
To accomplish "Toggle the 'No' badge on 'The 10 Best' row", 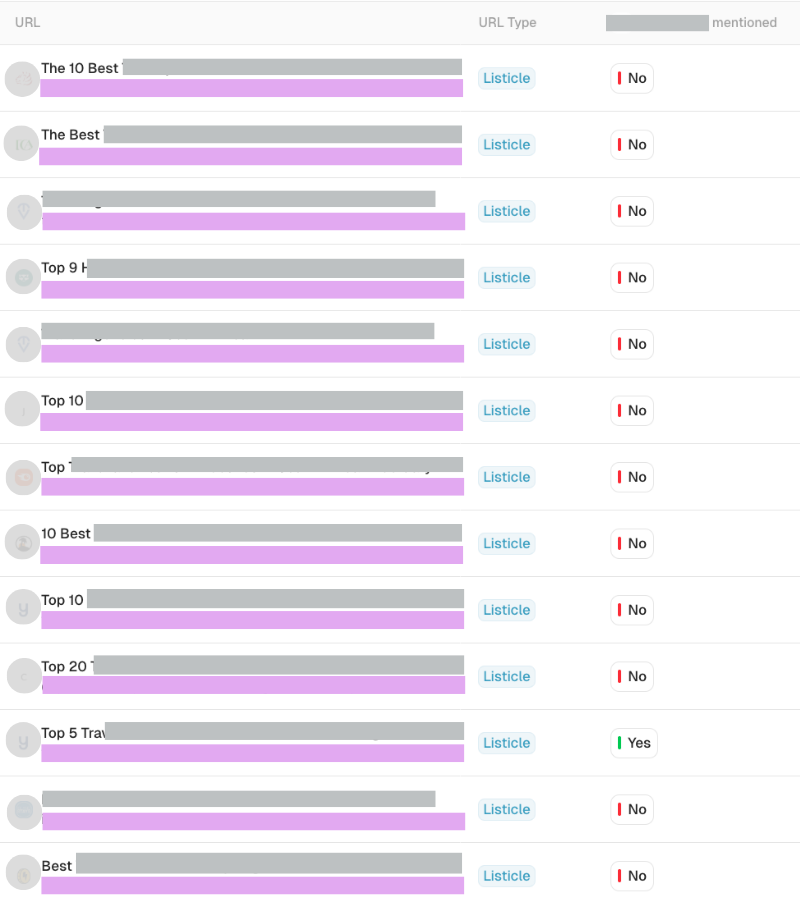I will (631, 78).
